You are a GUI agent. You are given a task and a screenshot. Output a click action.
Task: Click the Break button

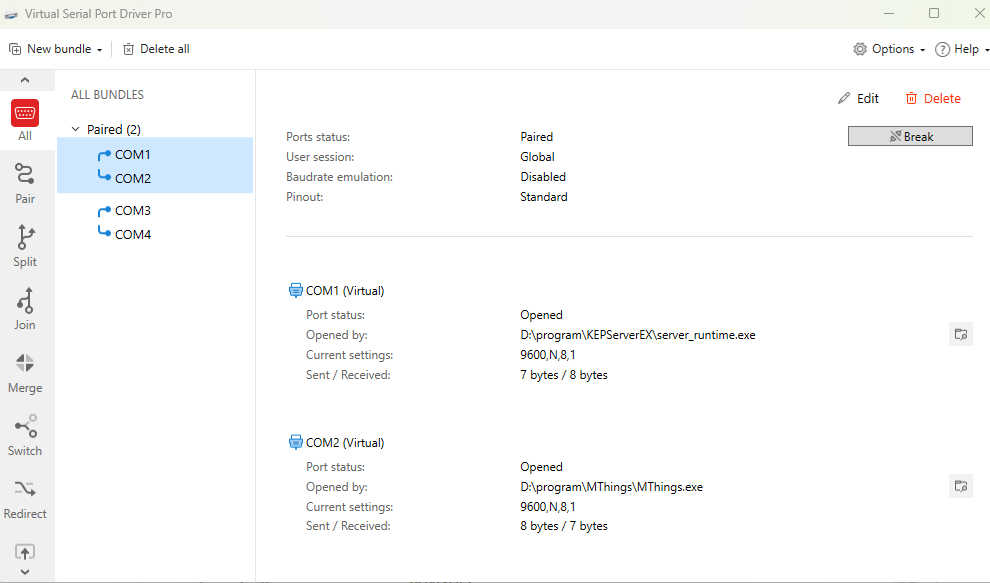[x=909, y=135]
